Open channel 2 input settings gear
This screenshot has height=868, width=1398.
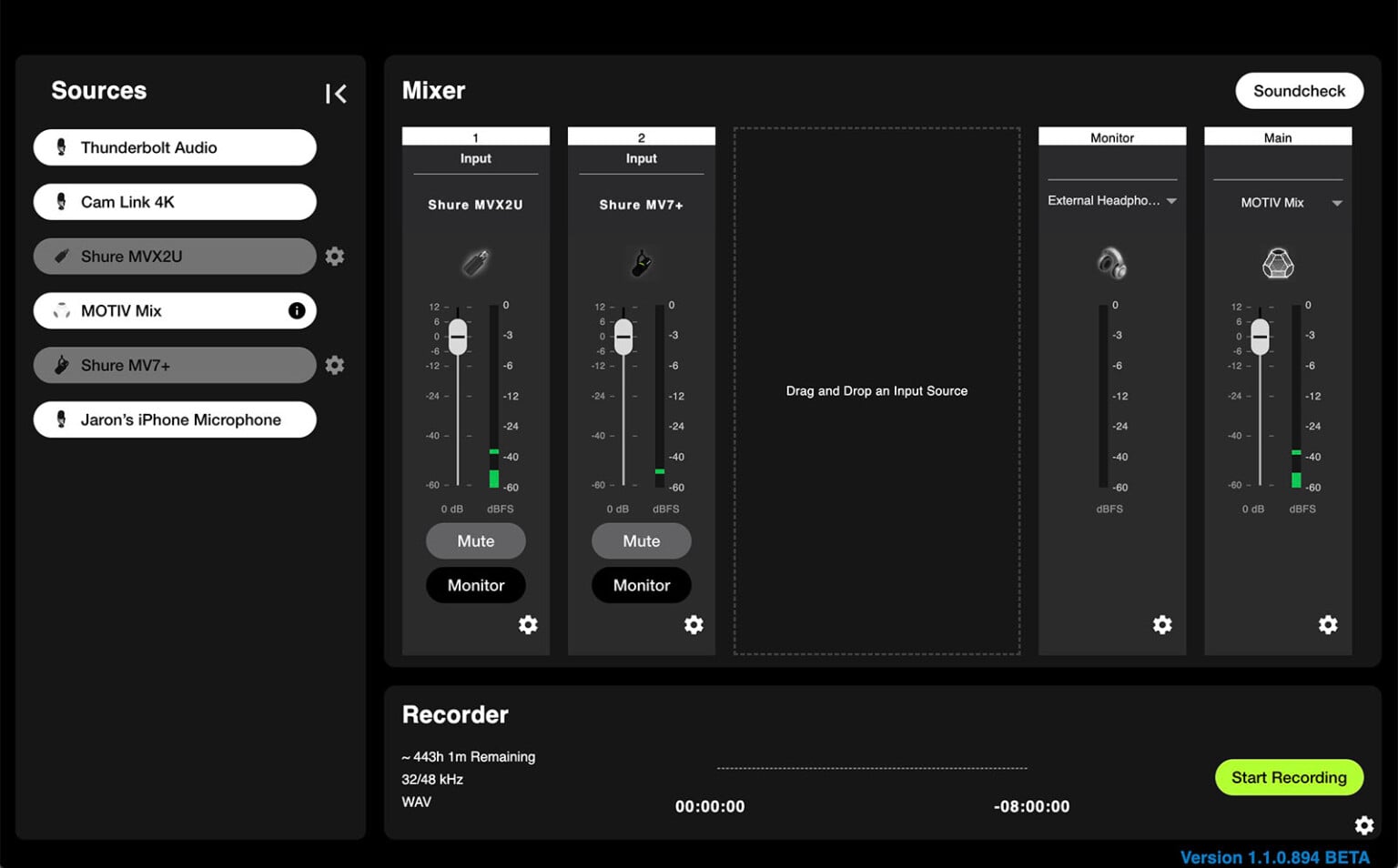694,625
